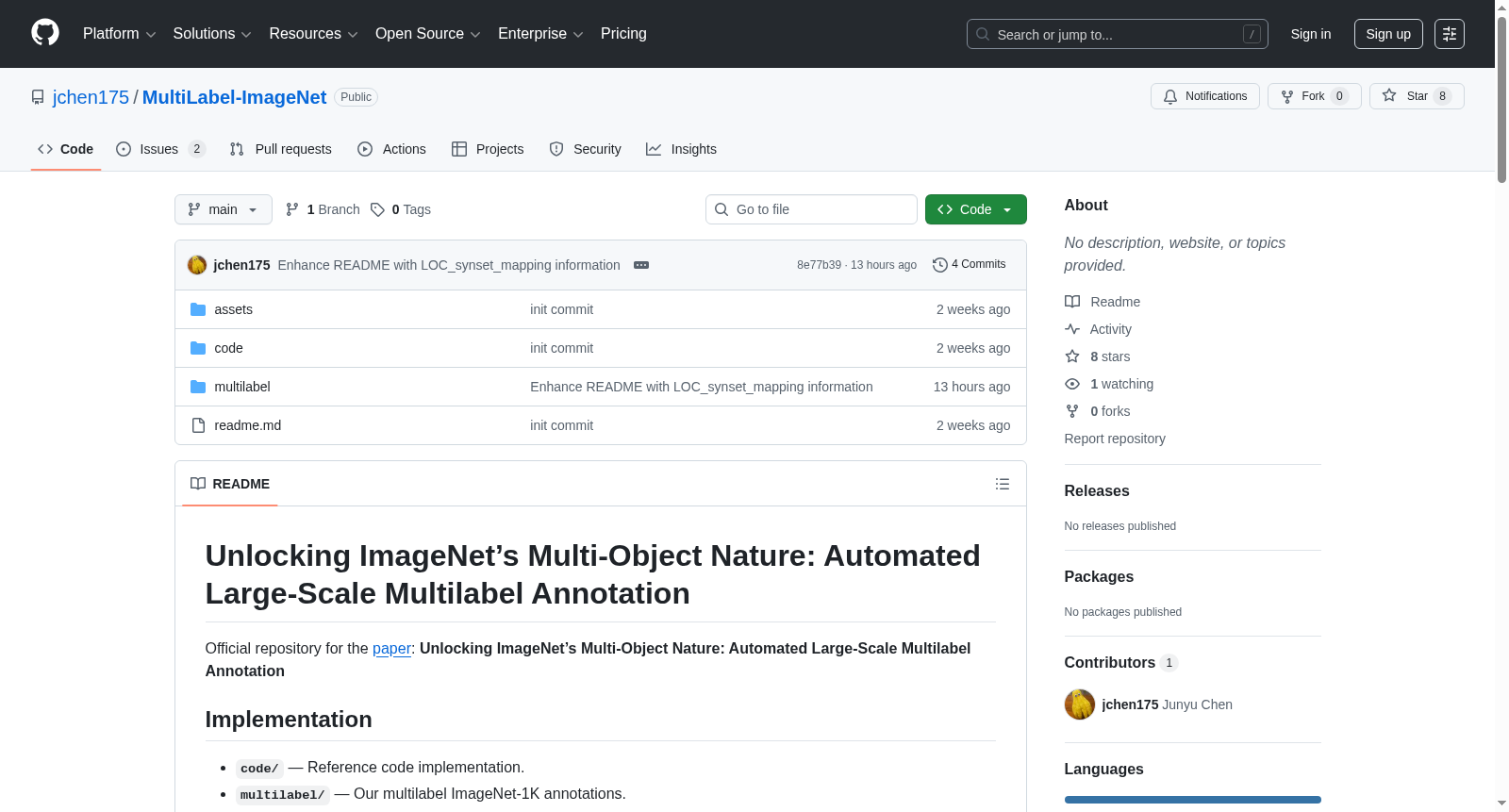Click the Enhance README commit message on multilabel row
This screenshot has height=812, width=1509.
pos(702,387)
